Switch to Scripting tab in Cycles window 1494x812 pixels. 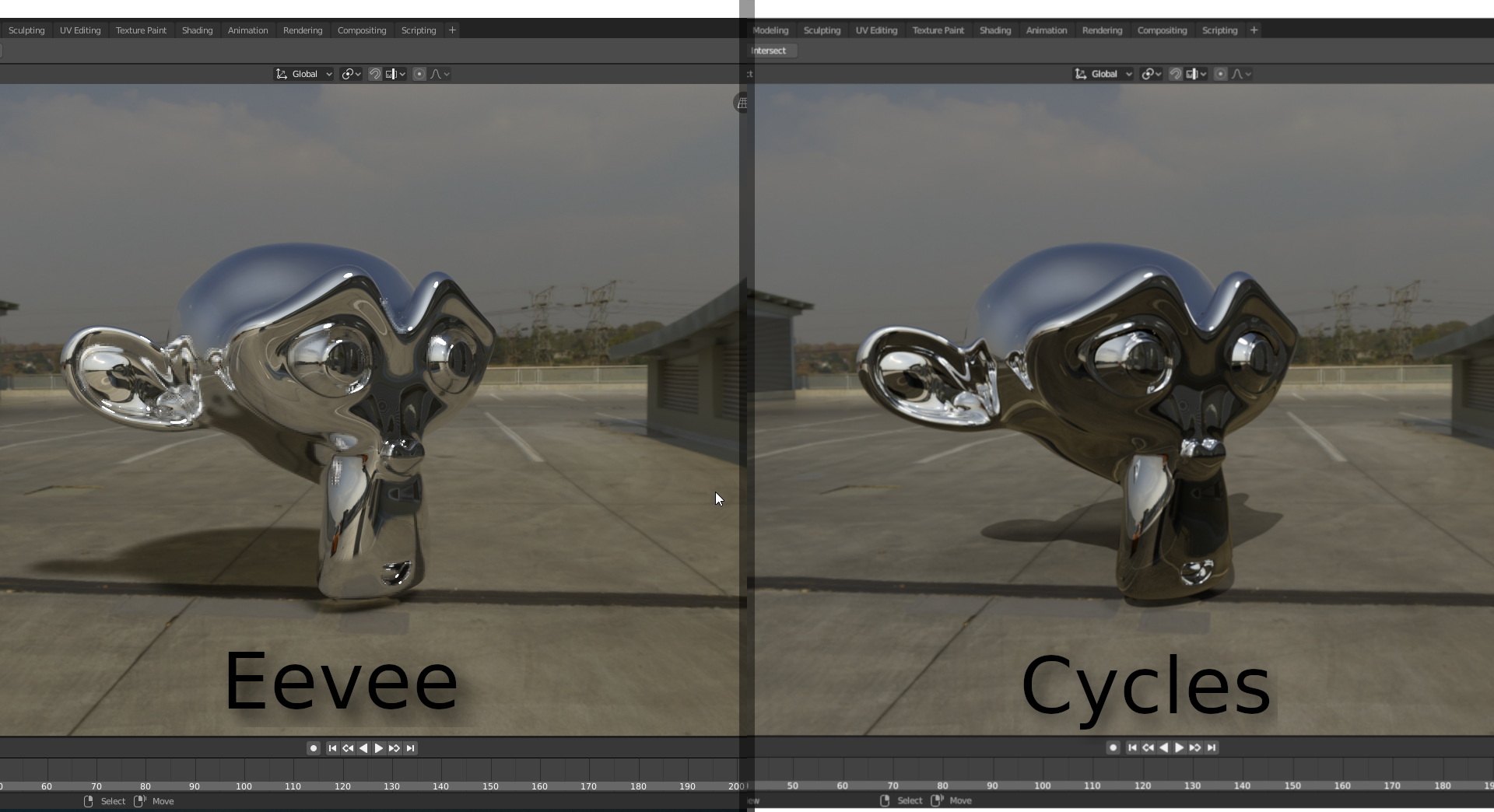coord(1219,30)
